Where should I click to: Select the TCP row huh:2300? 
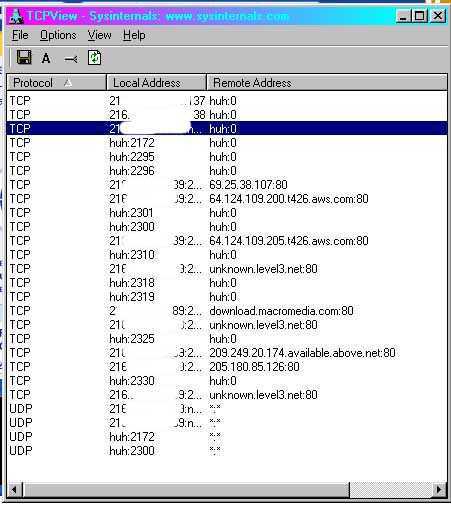click(x=227, y=227)
